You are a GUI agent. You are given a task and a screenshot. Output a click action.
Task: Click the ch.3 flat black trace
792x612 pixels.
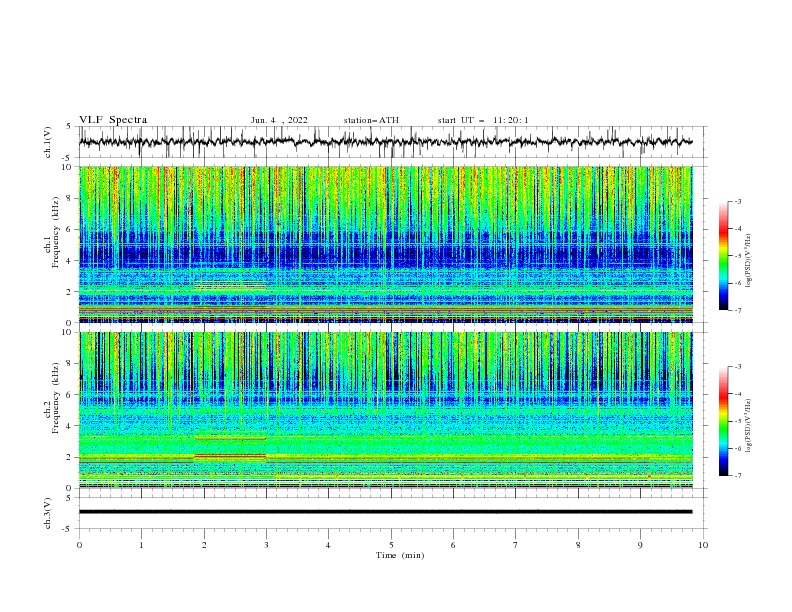(x=386, y=512)
